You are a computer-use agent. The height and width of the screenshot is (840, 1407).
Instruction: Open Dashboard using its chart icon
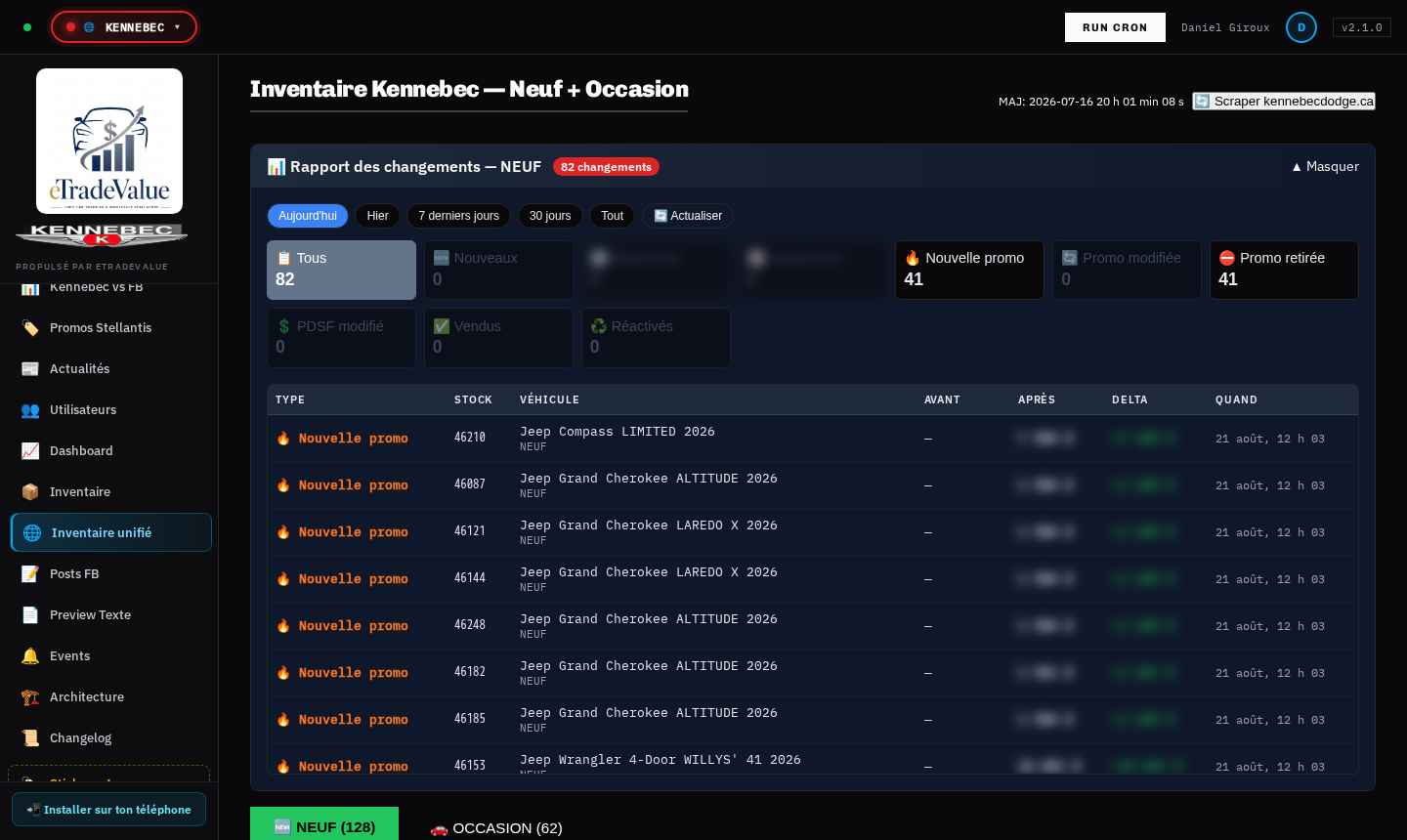[30, 451]
